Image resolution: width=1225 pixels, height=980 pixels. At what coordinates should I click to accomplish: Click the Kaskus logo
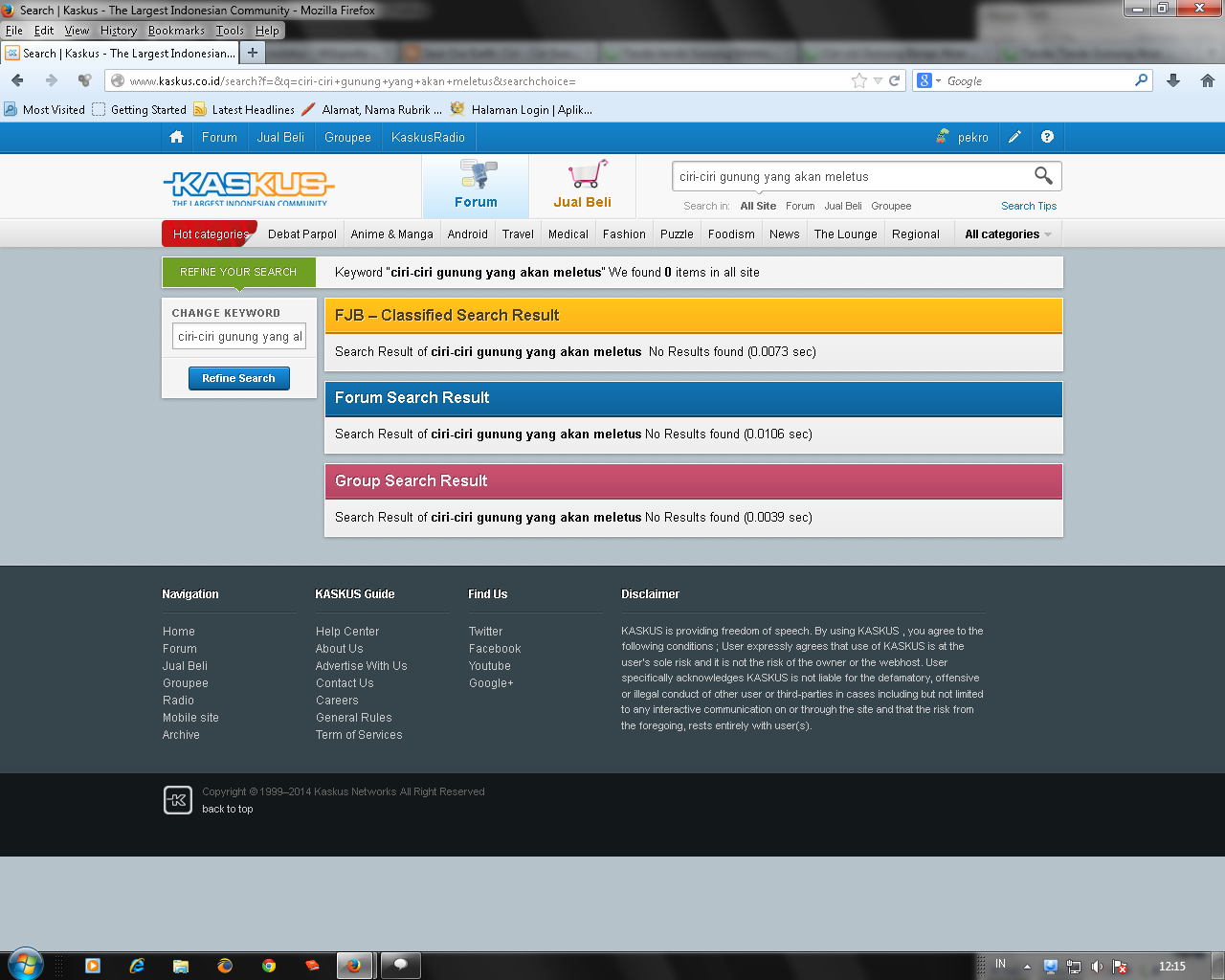[x=249, y=188]
